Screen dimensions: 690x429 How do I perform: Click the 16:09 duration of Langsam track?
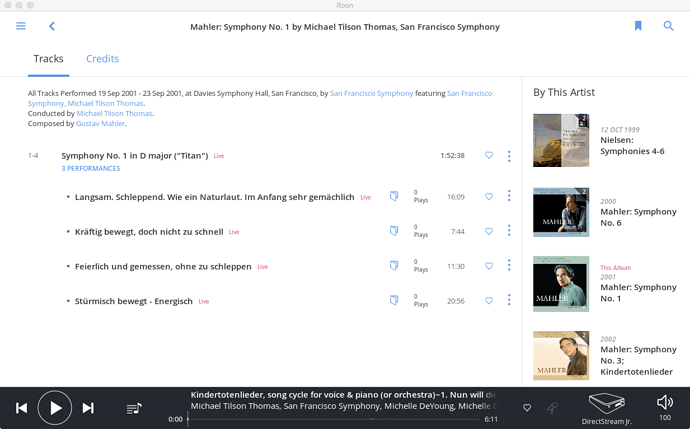pyautogui.click(x=456, y=197)
